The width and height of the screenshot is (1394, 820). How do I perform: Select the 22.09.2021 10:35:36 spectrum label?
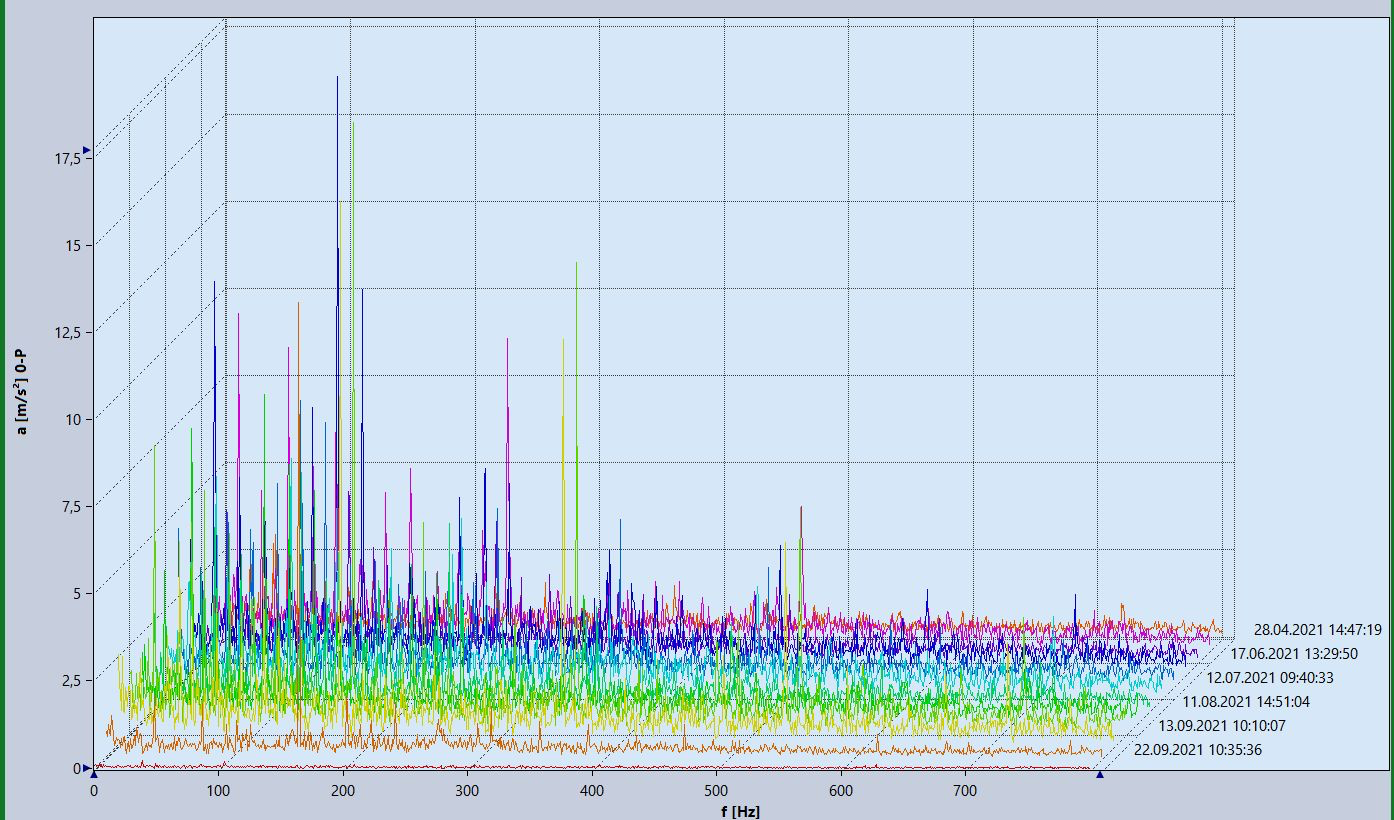click(1198, 750)
